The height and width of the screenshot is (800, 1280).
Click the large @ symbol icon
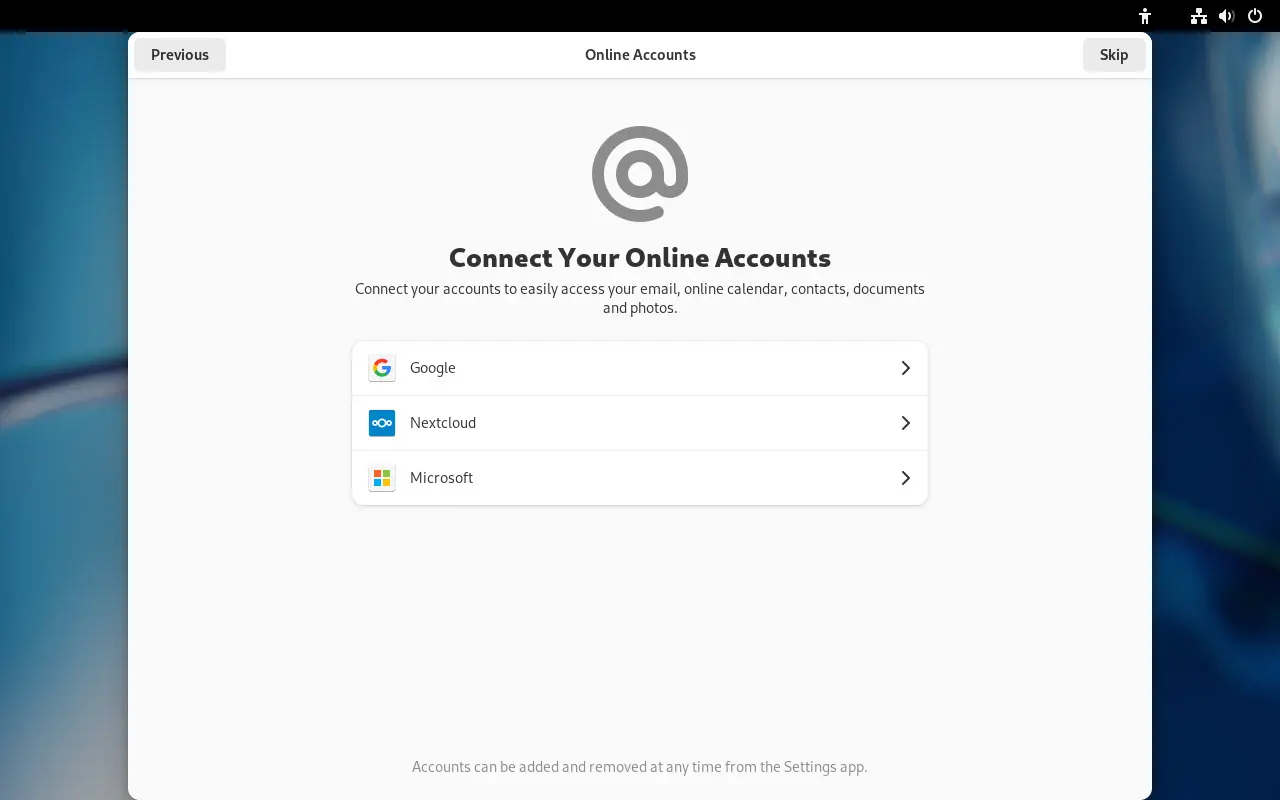640,174
